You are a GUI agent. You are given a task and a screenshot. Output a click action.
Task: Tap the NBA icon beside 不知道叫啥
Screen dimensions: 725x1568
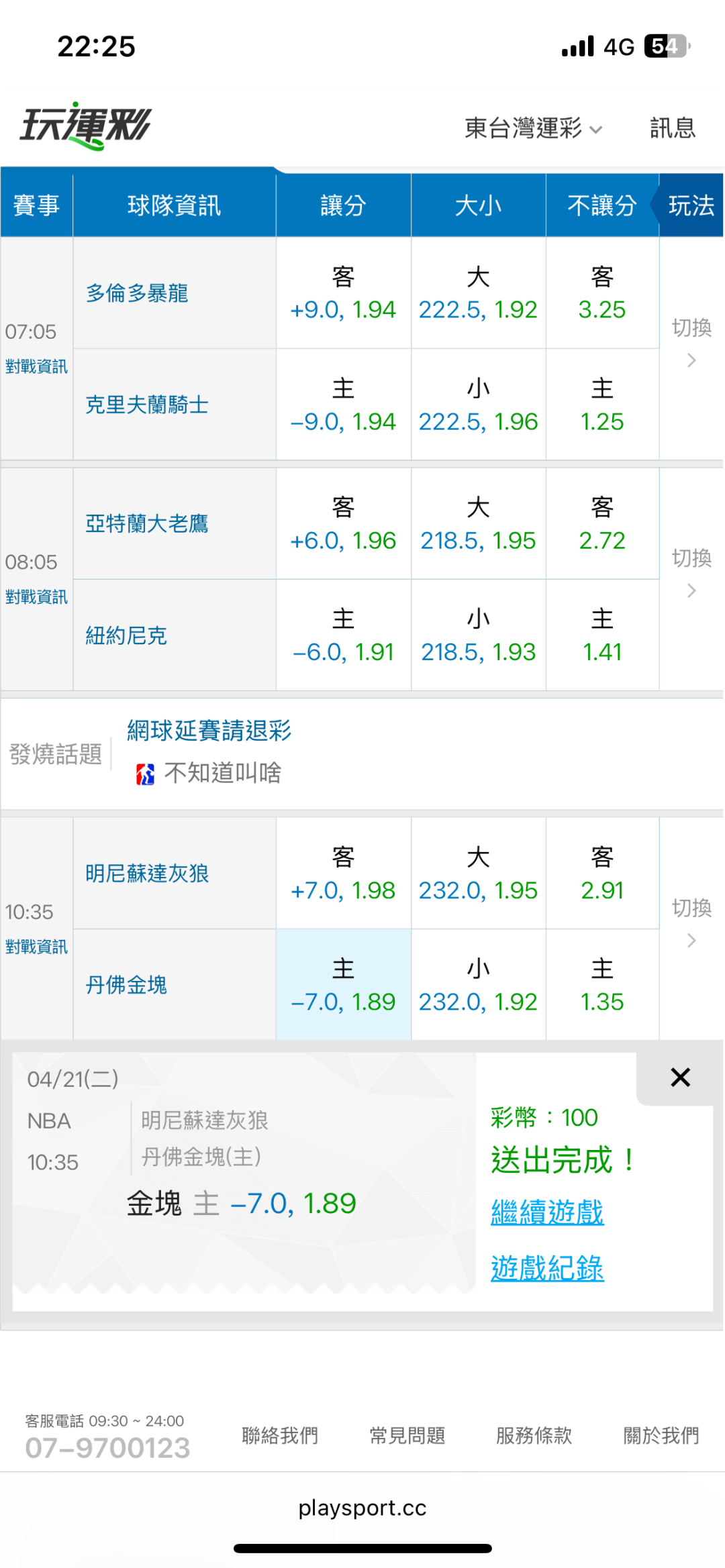[x=145, y=774]
